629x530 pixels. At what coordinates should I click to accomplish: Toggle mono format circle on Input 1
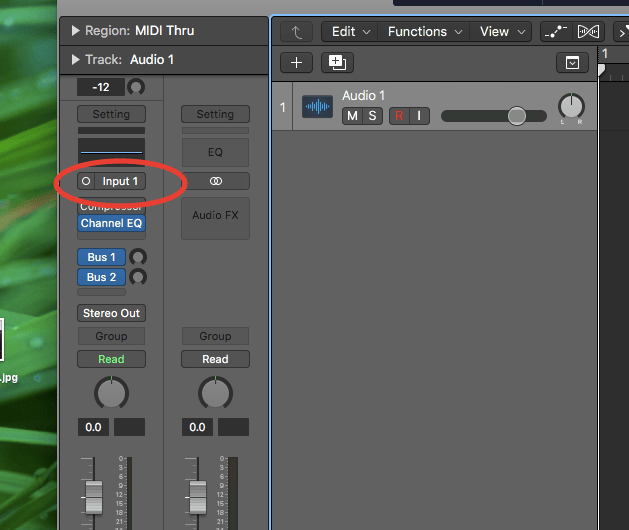coord(86,181)
